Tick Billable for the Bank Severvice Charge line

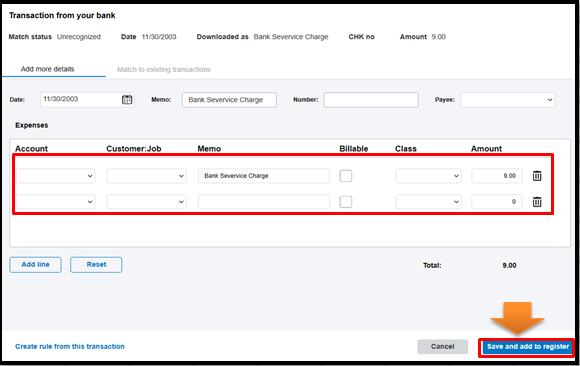tap(345, 176)
